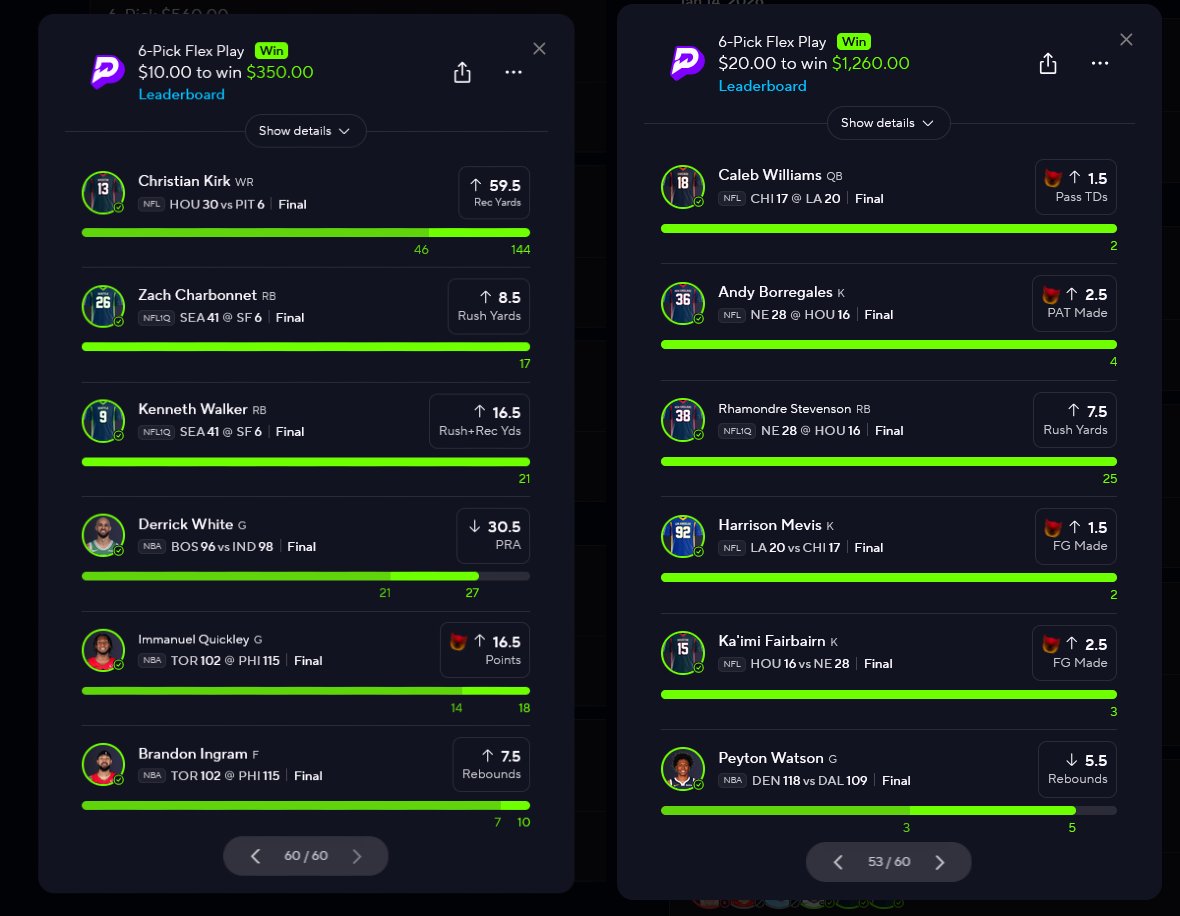The image size is (1180, 916).
Task: Go to previous entry from 60 / 60
Action: (255, 856)
